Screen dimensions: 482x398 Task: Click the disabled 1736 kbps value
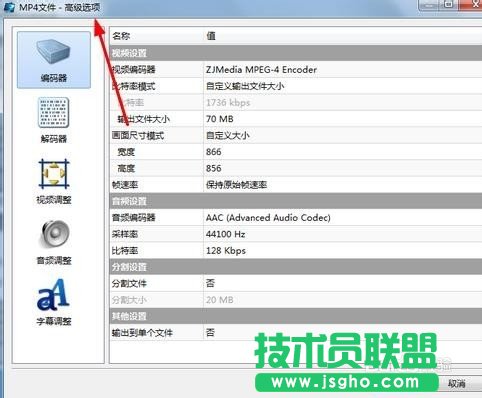(x=228, y=103)
